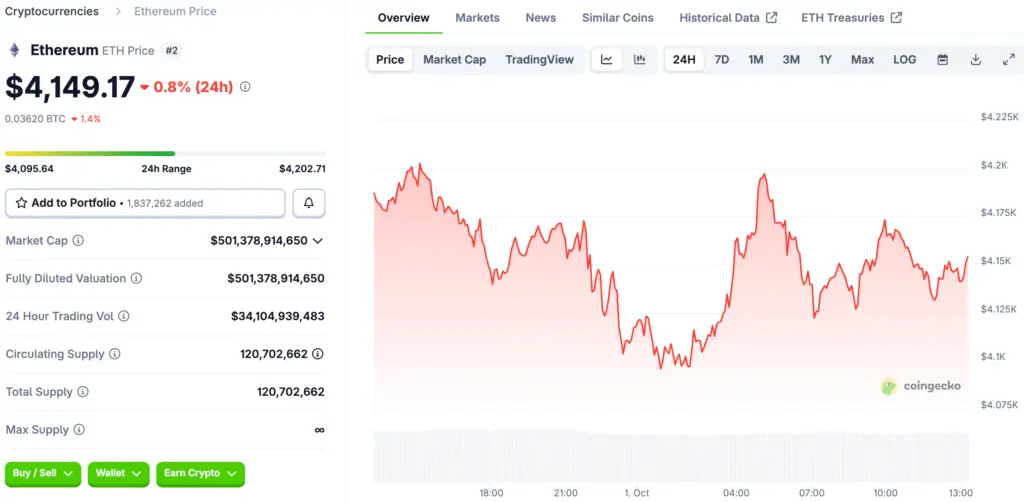Click Add to Portfolio button
Screen dimensions: 1024x502
click(145, 203)
